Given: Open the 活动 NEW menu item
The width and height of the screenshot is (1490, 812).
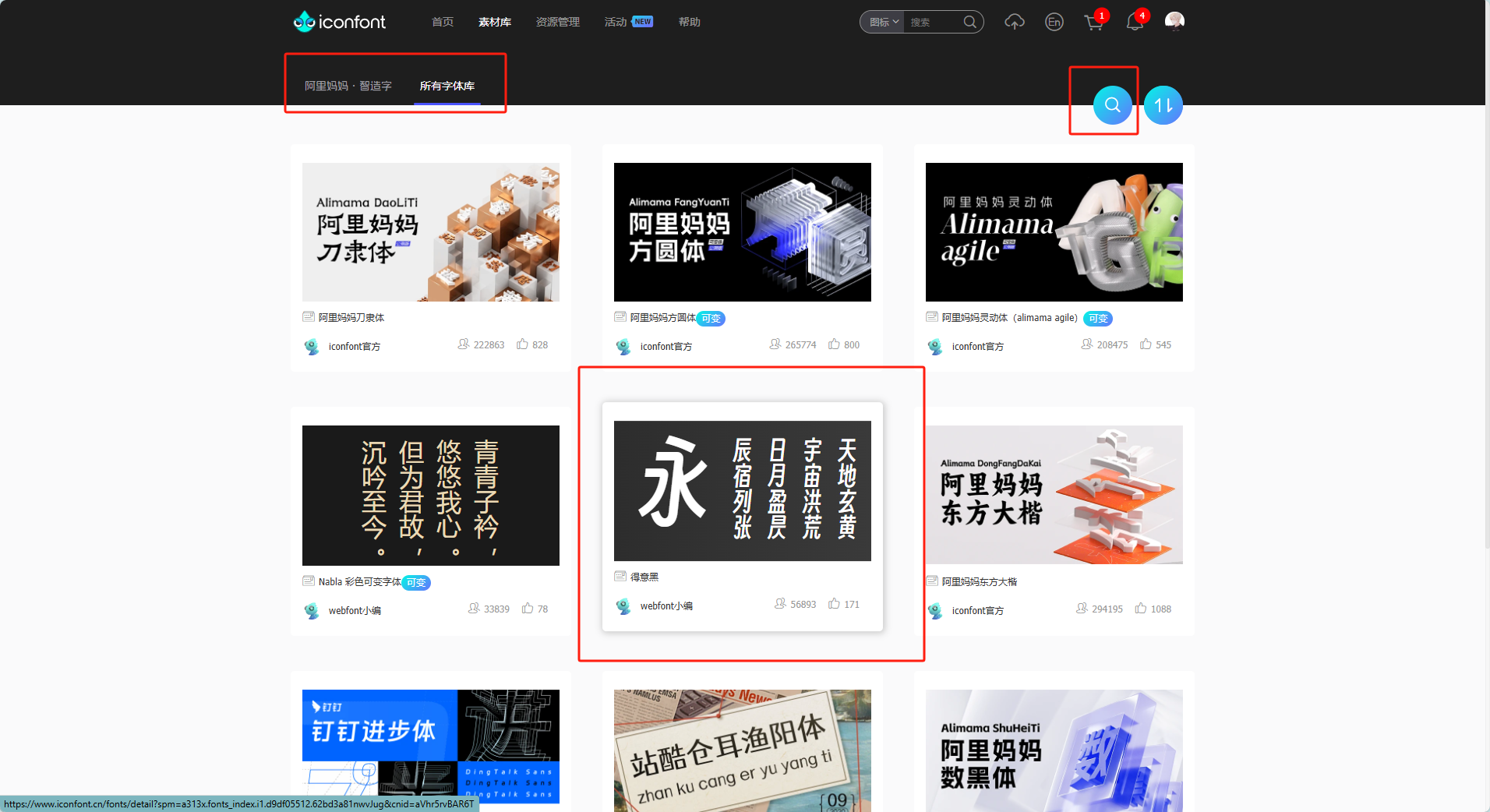Looking at the screenshot, I should [x=628, y=22].
